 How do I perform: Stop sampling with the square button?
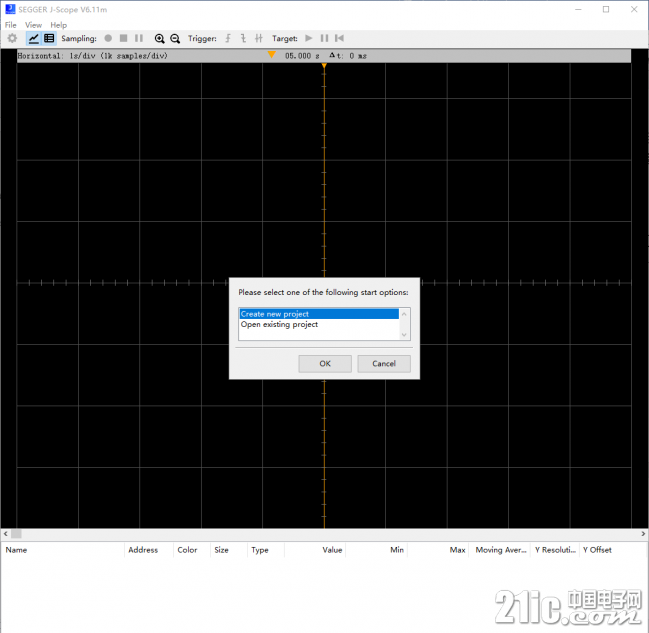pyautogui.click(x=123, y=38)
